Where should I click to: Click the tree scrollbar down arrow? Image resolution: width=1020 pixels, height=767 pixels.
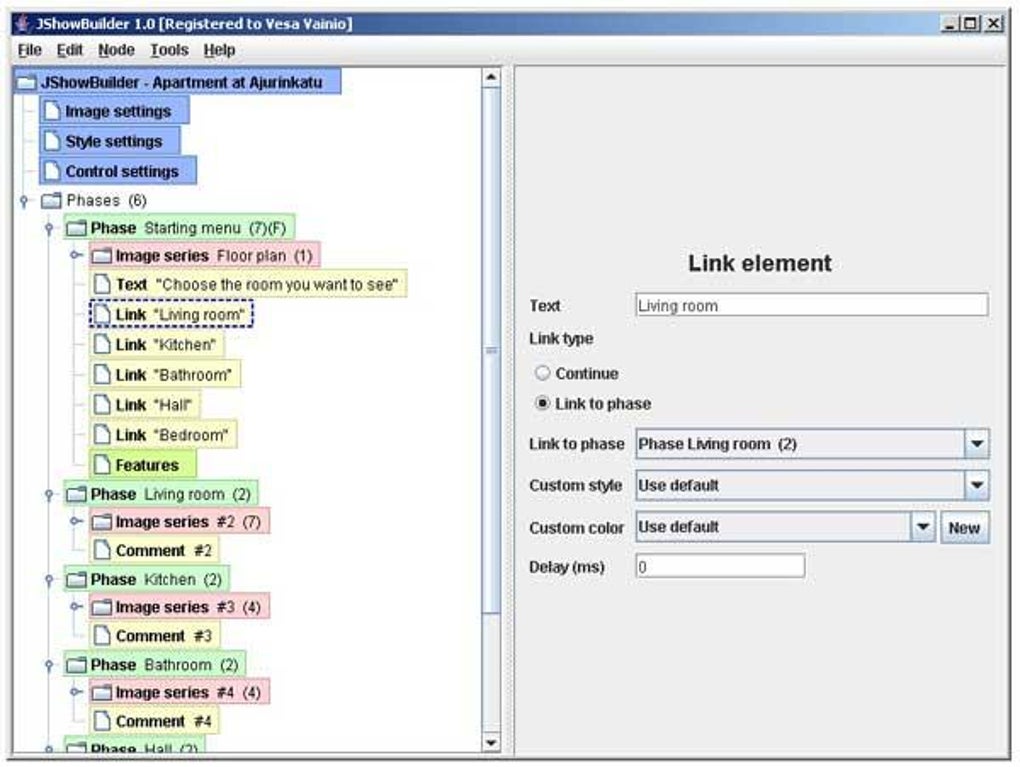pyautogui.click(x=491, y=742)
